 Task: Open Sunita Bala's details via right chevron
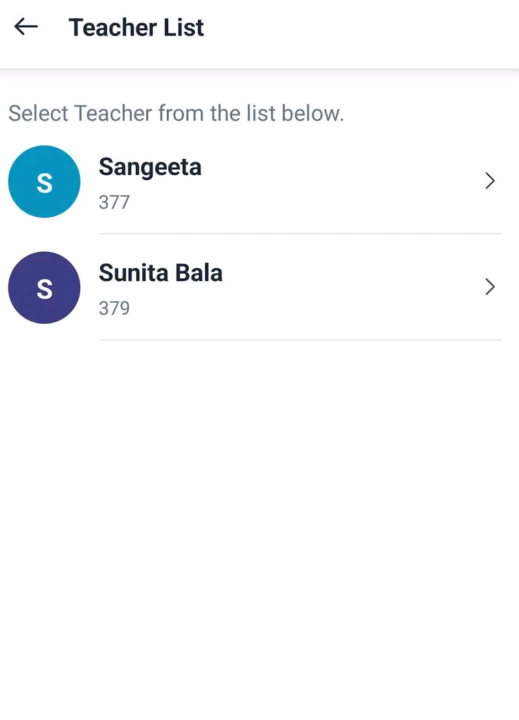pyautogui.click(x=490, y=287)
